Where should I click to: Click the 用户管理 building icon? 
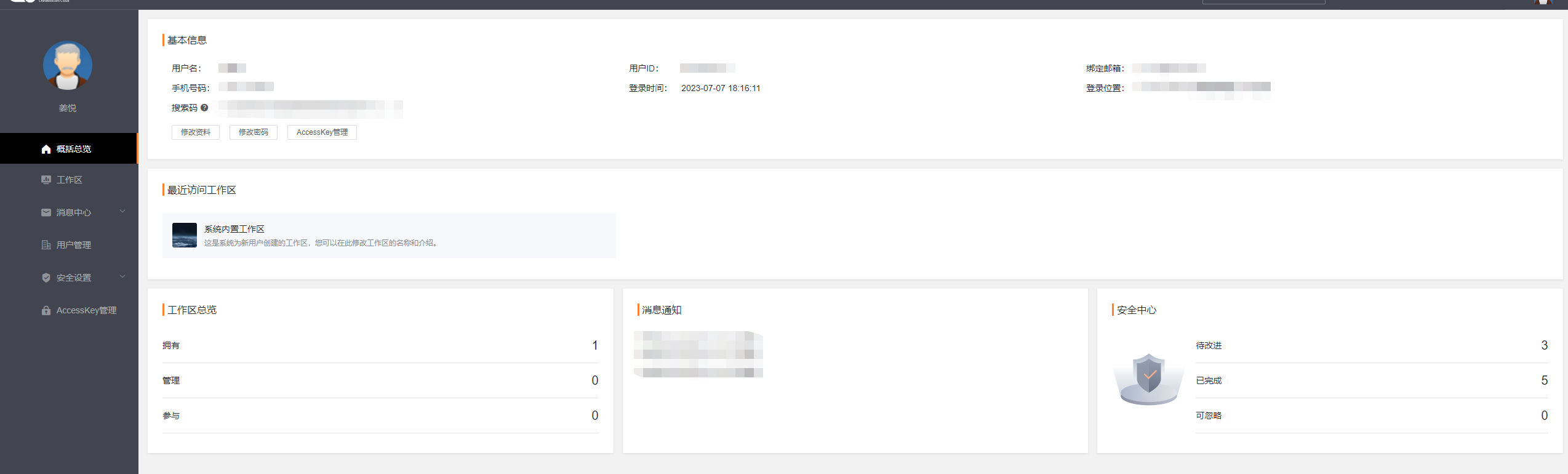point(46,245)
